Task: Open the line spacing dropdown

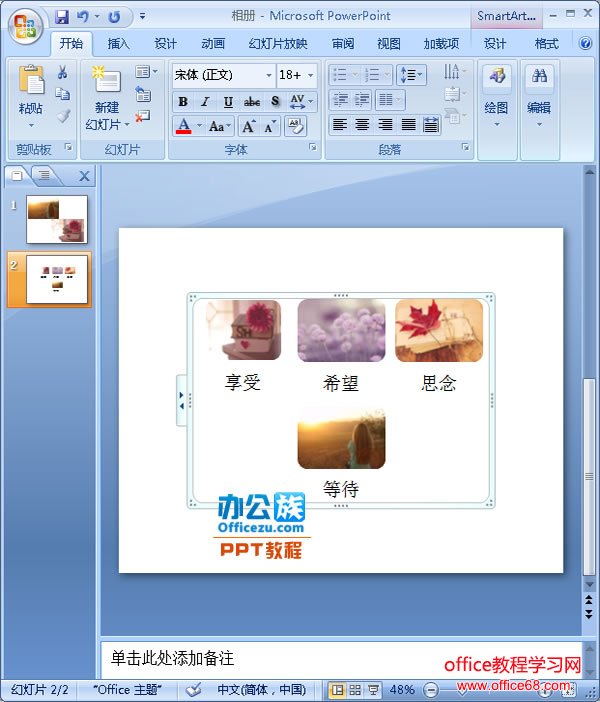Action: click(x=411, y=75)
